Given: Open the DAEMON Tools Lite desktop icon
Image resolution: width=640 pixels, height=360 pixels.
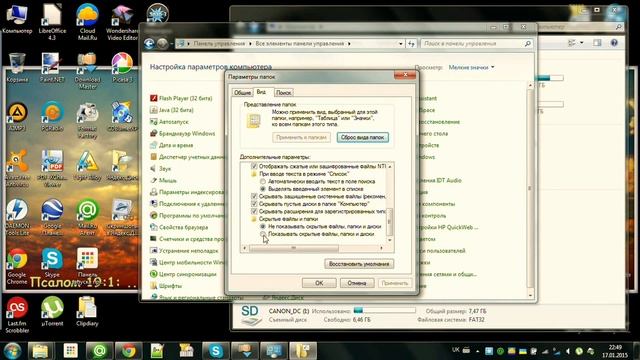Looking at the screenshot, I should (x=17, y=217).
